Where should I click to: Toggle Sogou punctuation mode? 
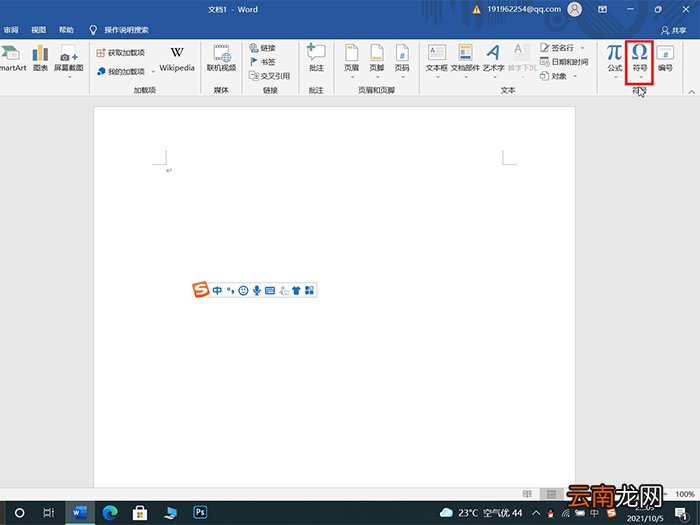click(230, 291)
